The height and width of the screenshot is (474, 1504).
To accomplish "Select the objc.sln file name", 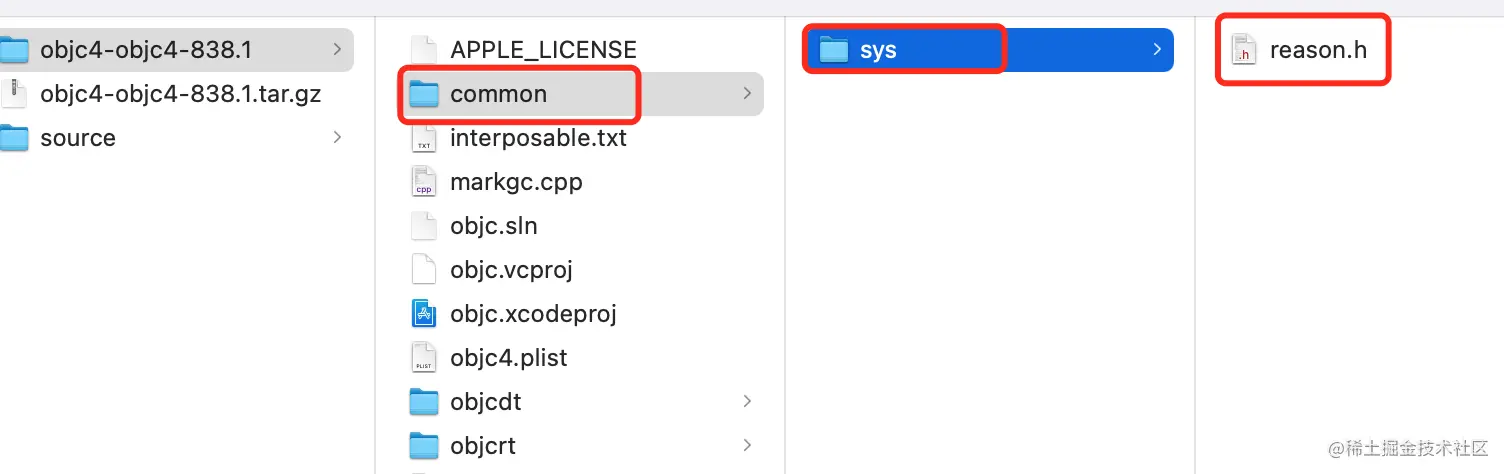I will coord(494,226).
